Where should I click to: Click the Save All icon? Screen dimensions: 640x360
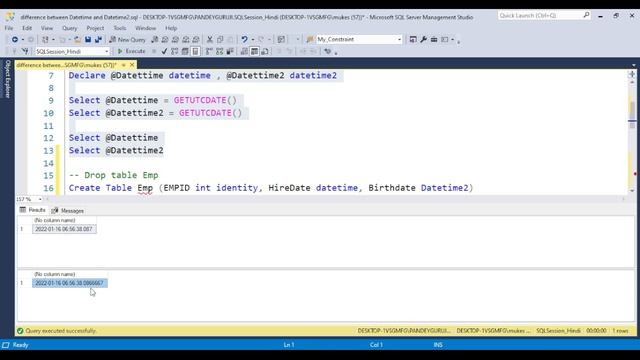click(98, 40)
